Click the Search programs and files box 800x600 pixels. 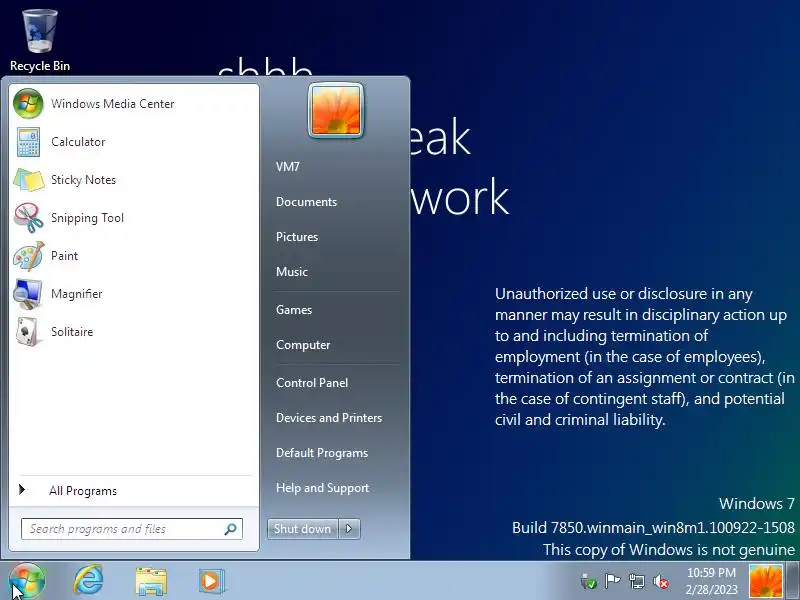coord(132,529)
